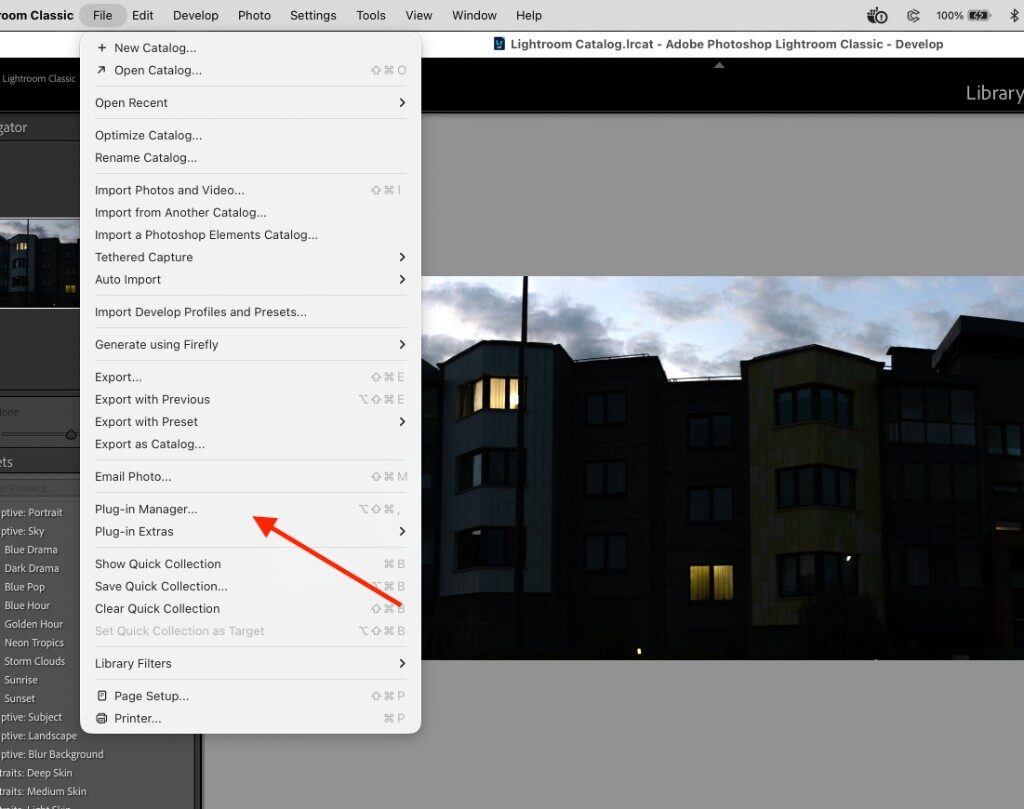Choose Import from Another Catalog
Screen dimensions: 1024x809
[x=250, y=212]
